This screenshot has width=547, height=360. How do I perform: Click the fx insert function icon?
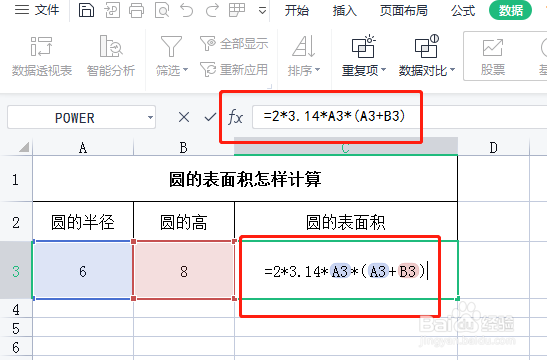tap(235, 117)
